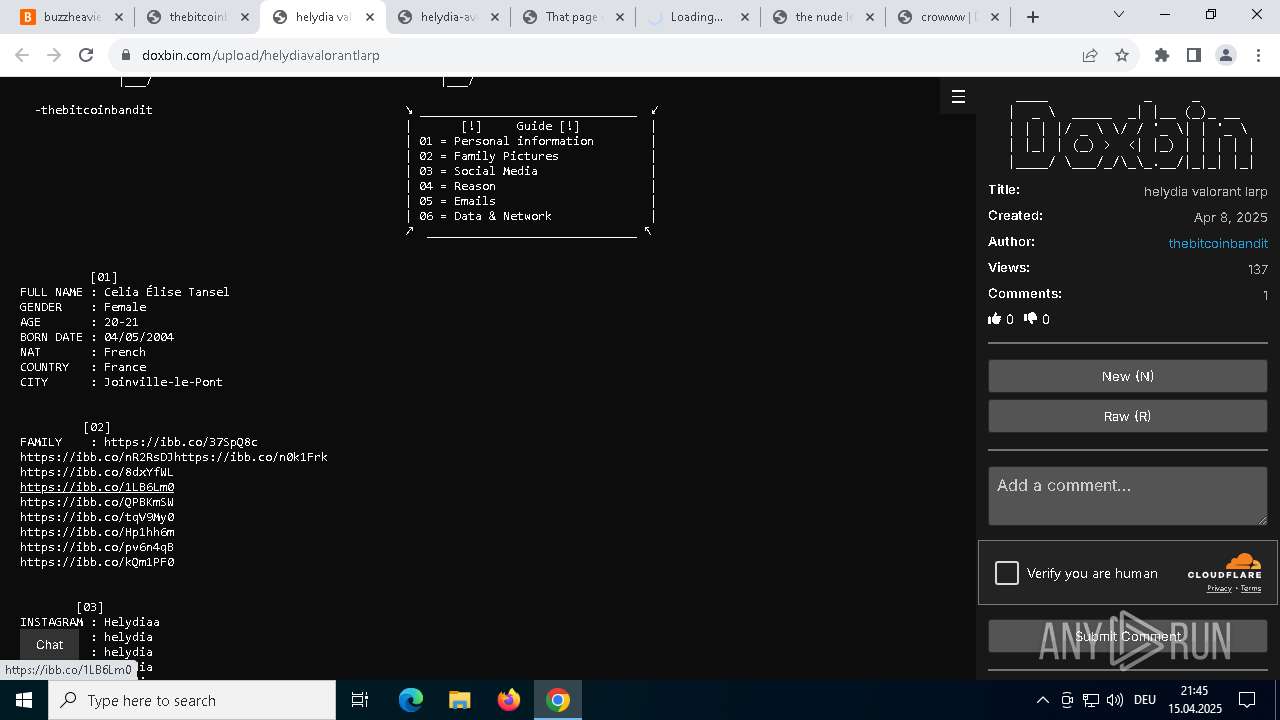Open the Chrome profile avatar
Screen dimensions: 1280x720
pyautogui.click(x=1226, y=56)
